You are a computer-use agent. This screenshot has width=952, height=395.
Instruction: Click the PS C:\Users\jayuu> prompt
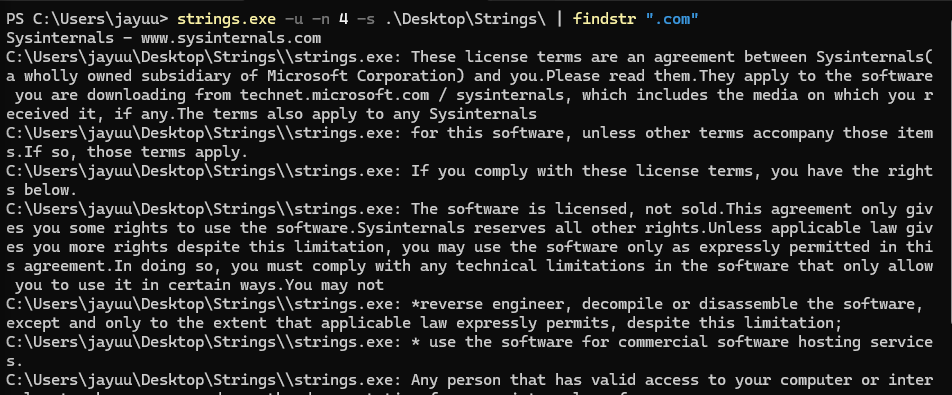(x=87, y=19)
